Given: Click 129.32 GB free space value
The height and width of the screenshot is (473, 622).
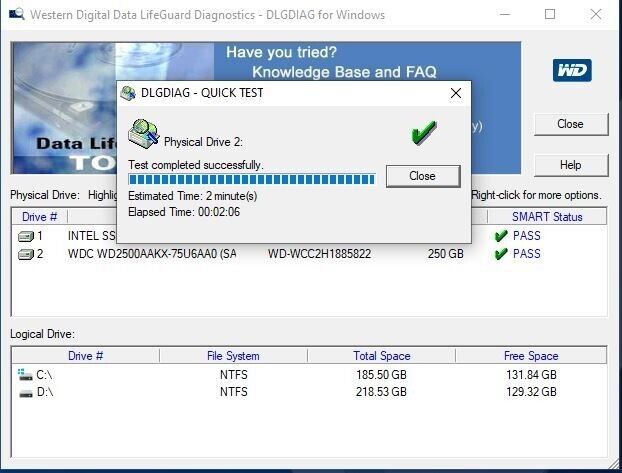Looking at the screenshot, I should pos(531,392).
